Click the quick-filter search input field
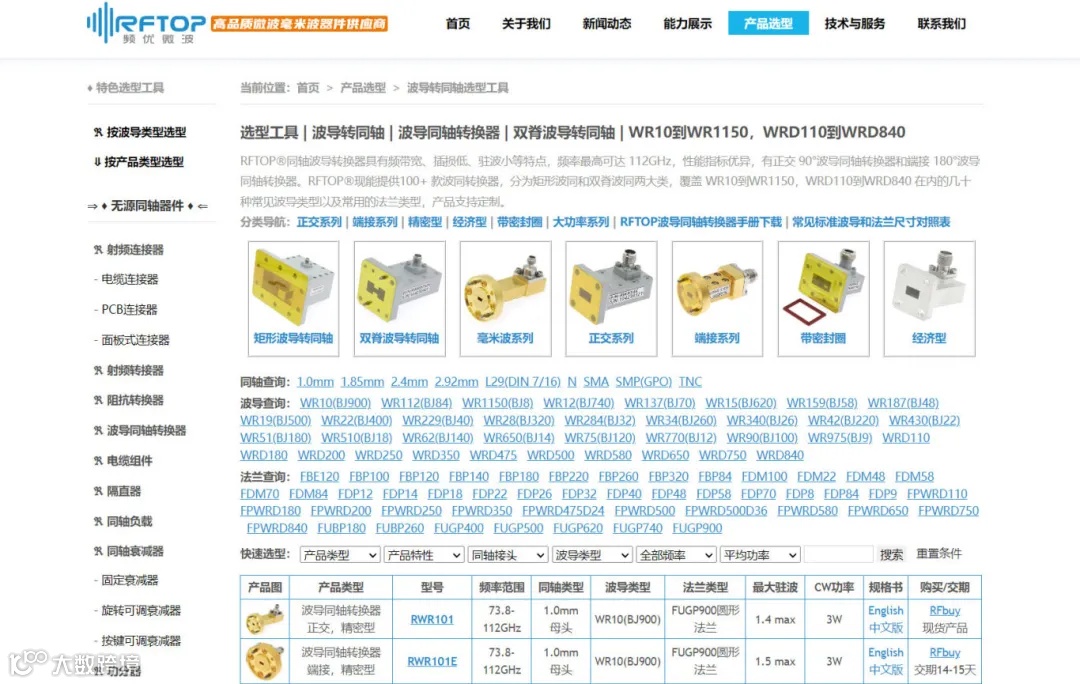Viewport: 1080px width, 684px height. pyautogui.click(x=838, y=555)
